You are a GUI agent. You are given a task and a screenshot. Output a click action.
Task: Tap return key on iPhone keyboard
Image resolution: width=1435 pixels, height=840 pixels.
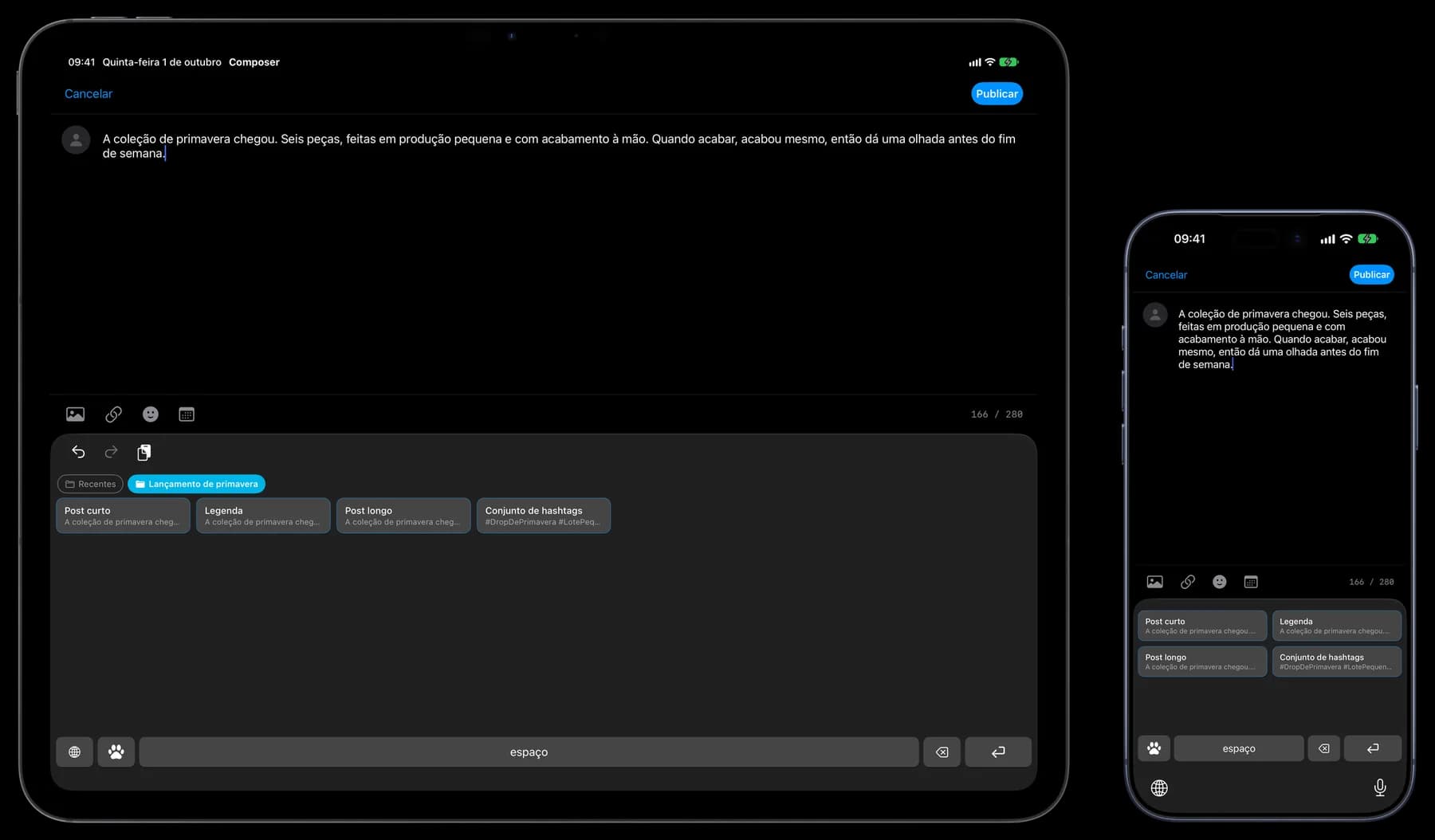[1373, 748]
